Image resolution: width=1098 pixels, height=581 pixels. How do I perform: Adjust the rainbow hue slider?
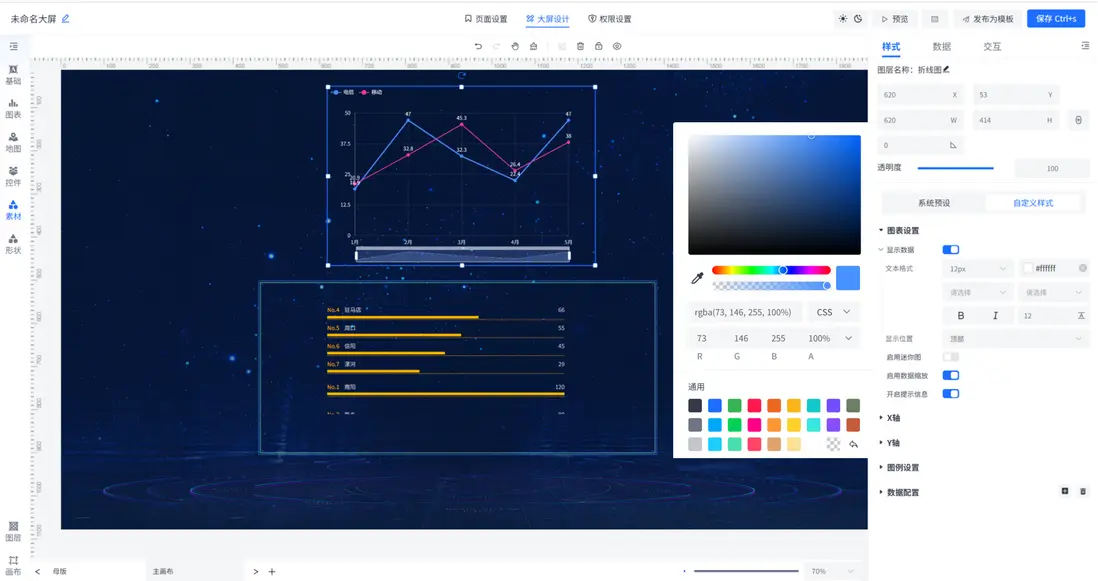click(x=771, y=270)
